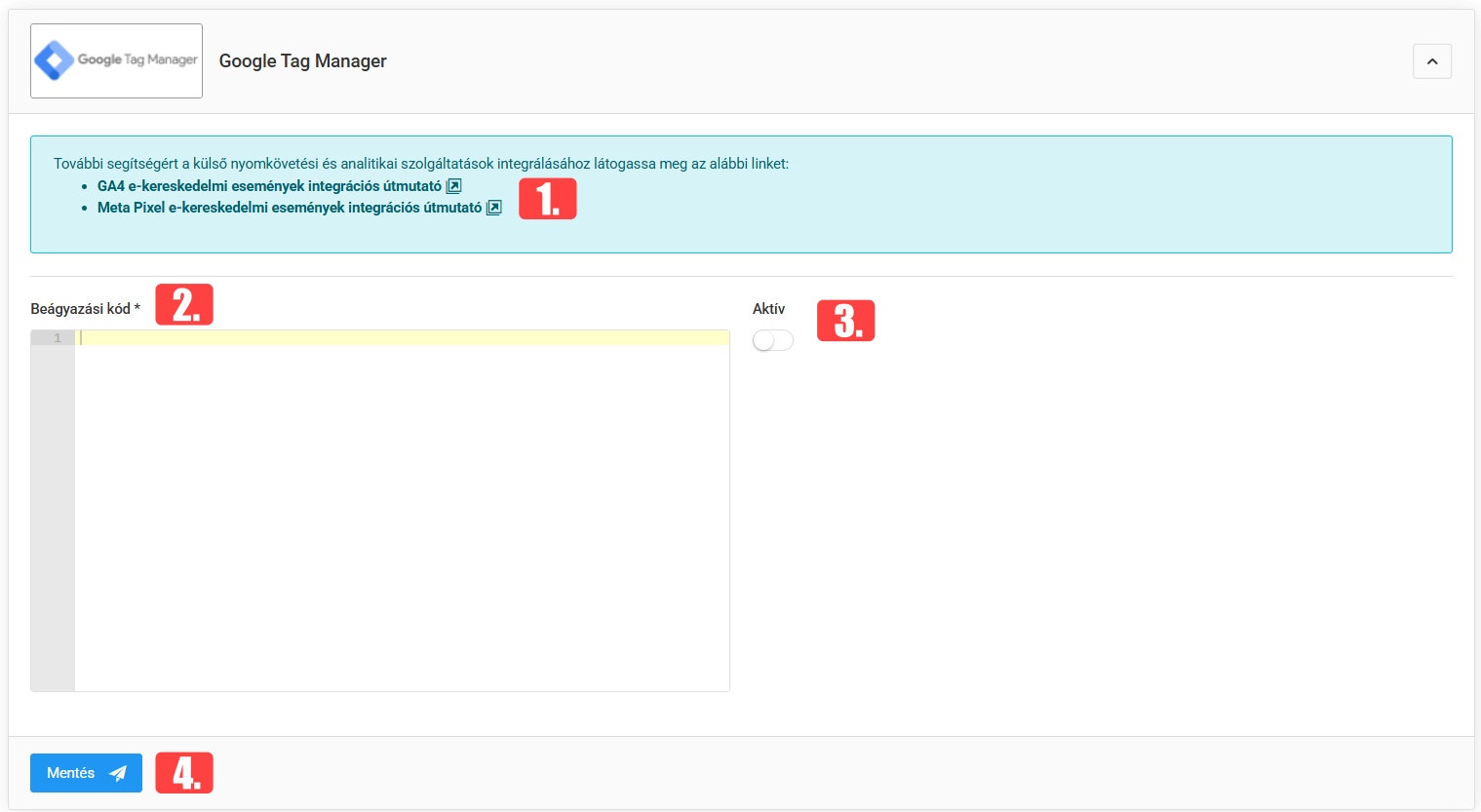This screenshot has width=1481, height=812.
Task: Click the Google Tag Manager logo thumbnail
Action: coord(116,60)
